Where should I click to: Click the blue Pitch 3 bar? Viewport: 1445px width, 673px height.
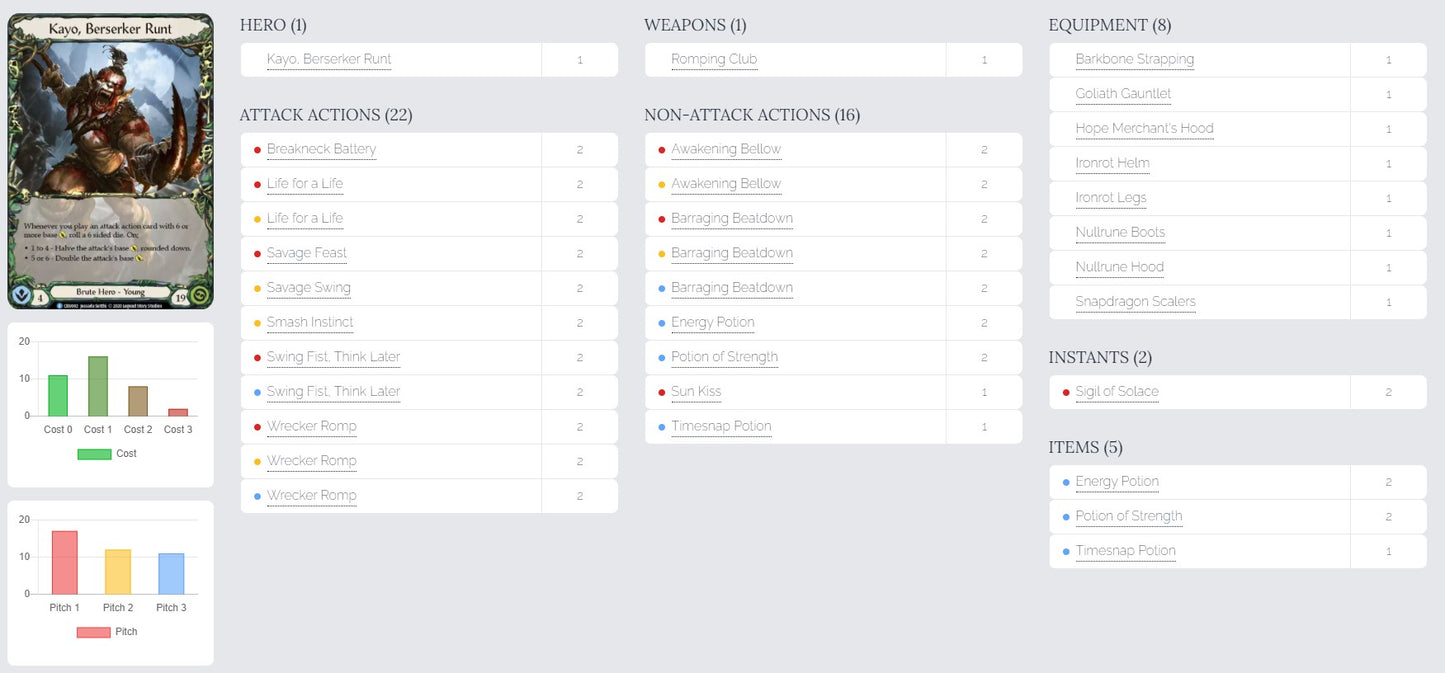(x=171, y=574)
